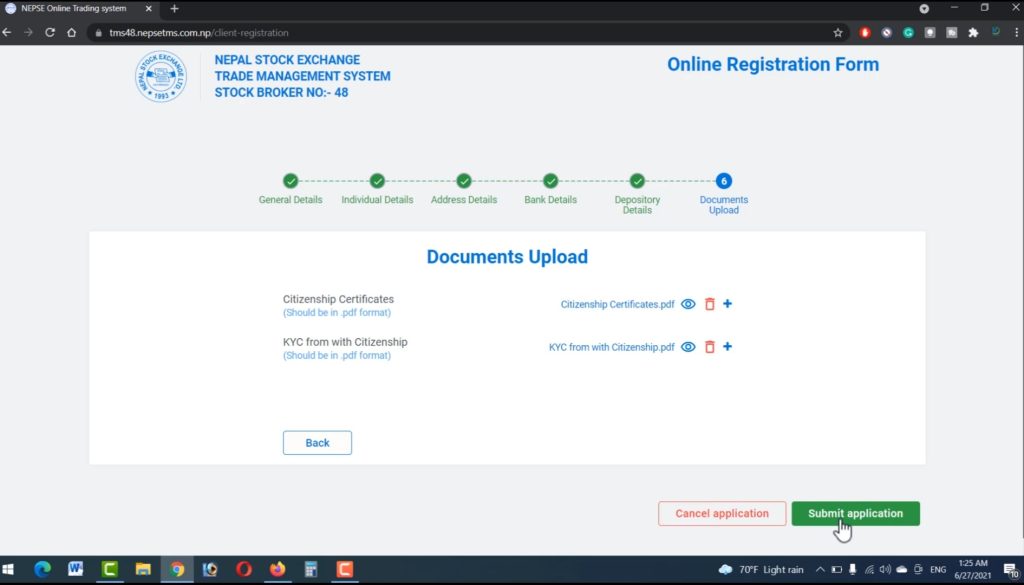Open the green Camtasia taskbar icon
Viewport: 1024px width, 585px height.
pos(110,569)
